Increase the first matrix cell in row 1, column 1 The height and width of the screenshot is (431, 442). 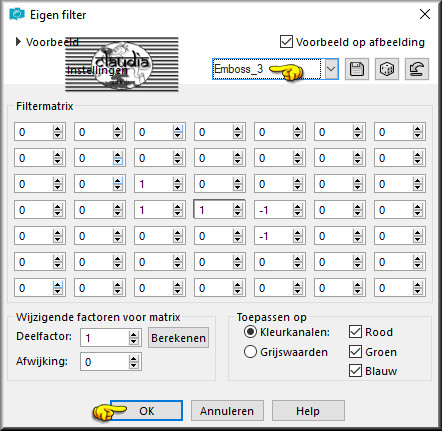(58, 129)
